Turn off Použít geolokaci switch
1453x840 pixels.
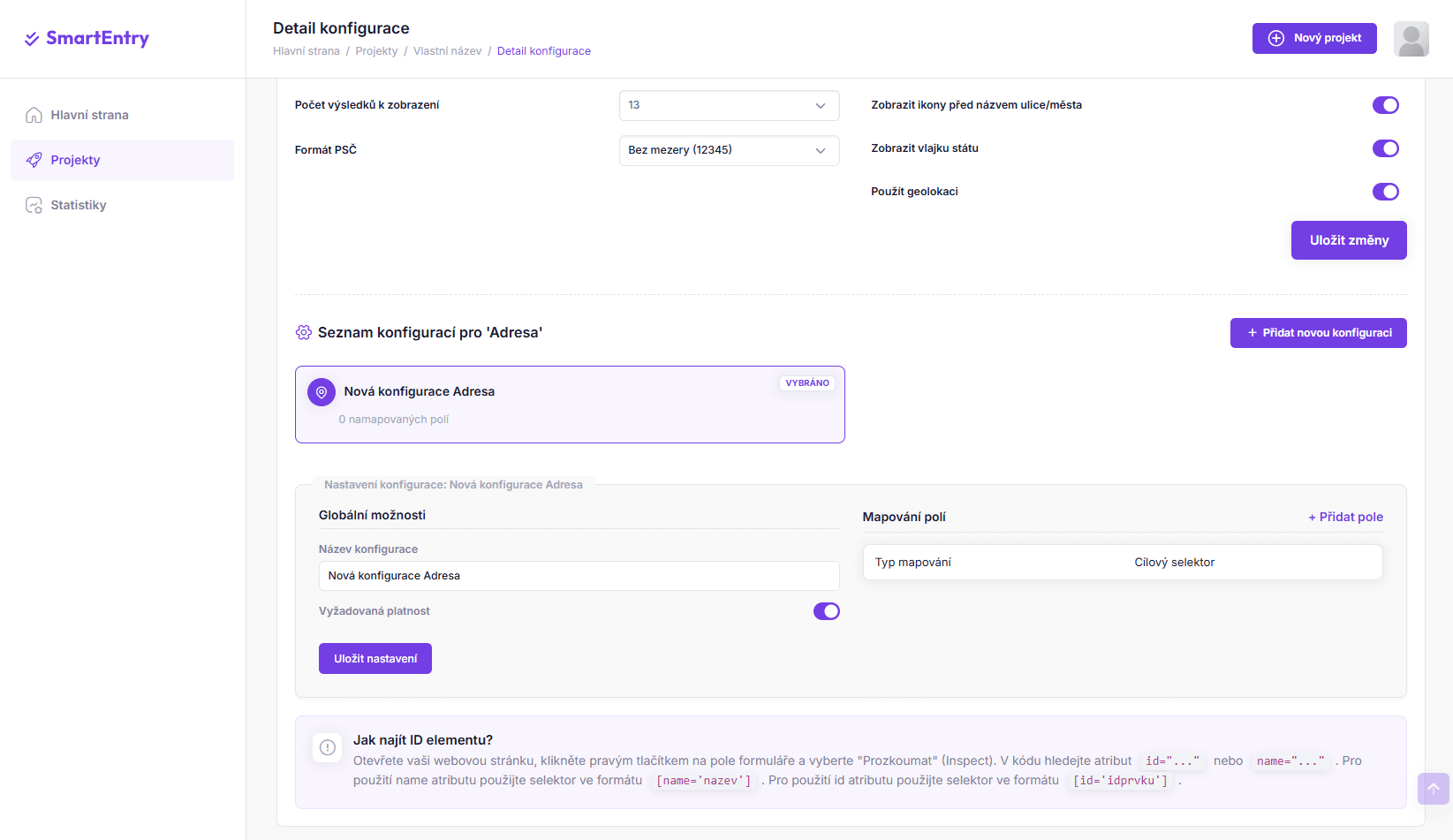pos(1385,192)
